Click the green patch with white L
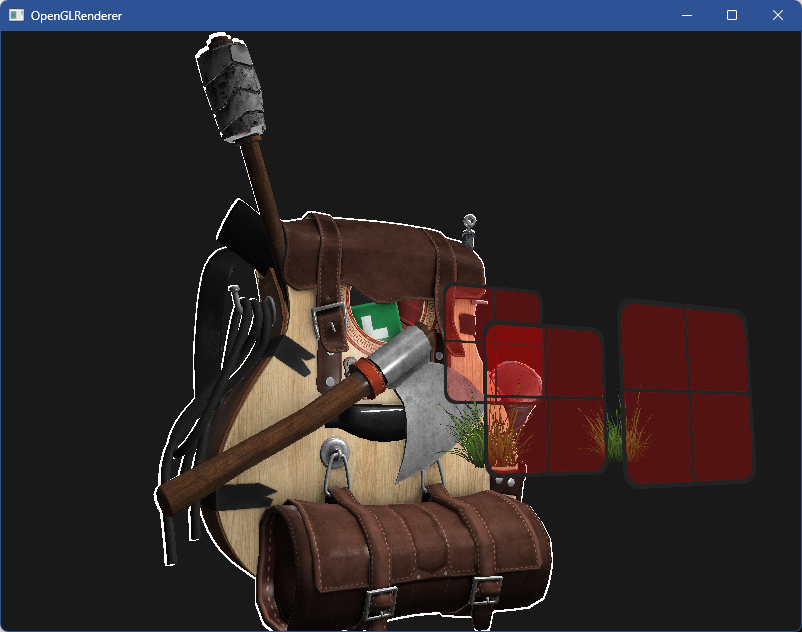802x632 pixels. coord(376,322)
